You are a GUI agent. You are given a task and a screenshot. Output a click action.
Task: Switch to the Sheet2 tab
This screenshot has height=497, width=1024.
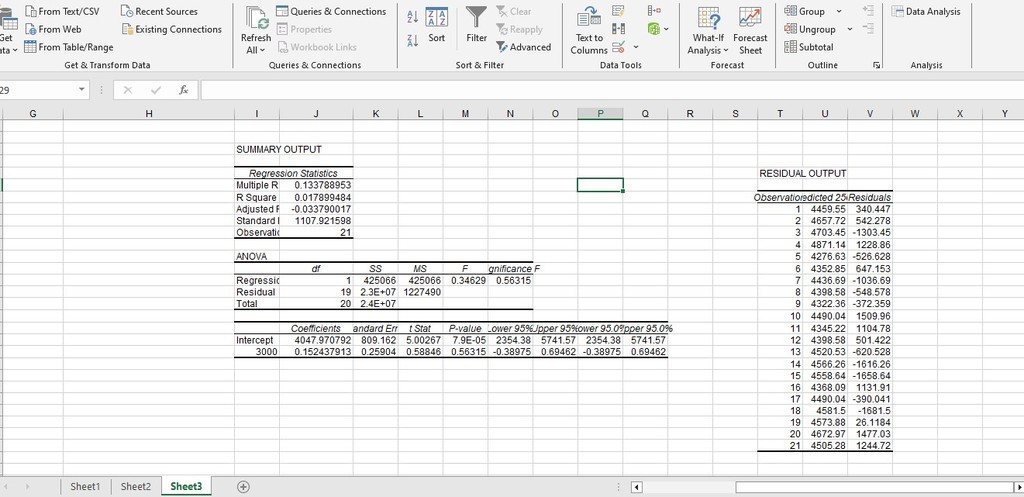coord(136,487)
